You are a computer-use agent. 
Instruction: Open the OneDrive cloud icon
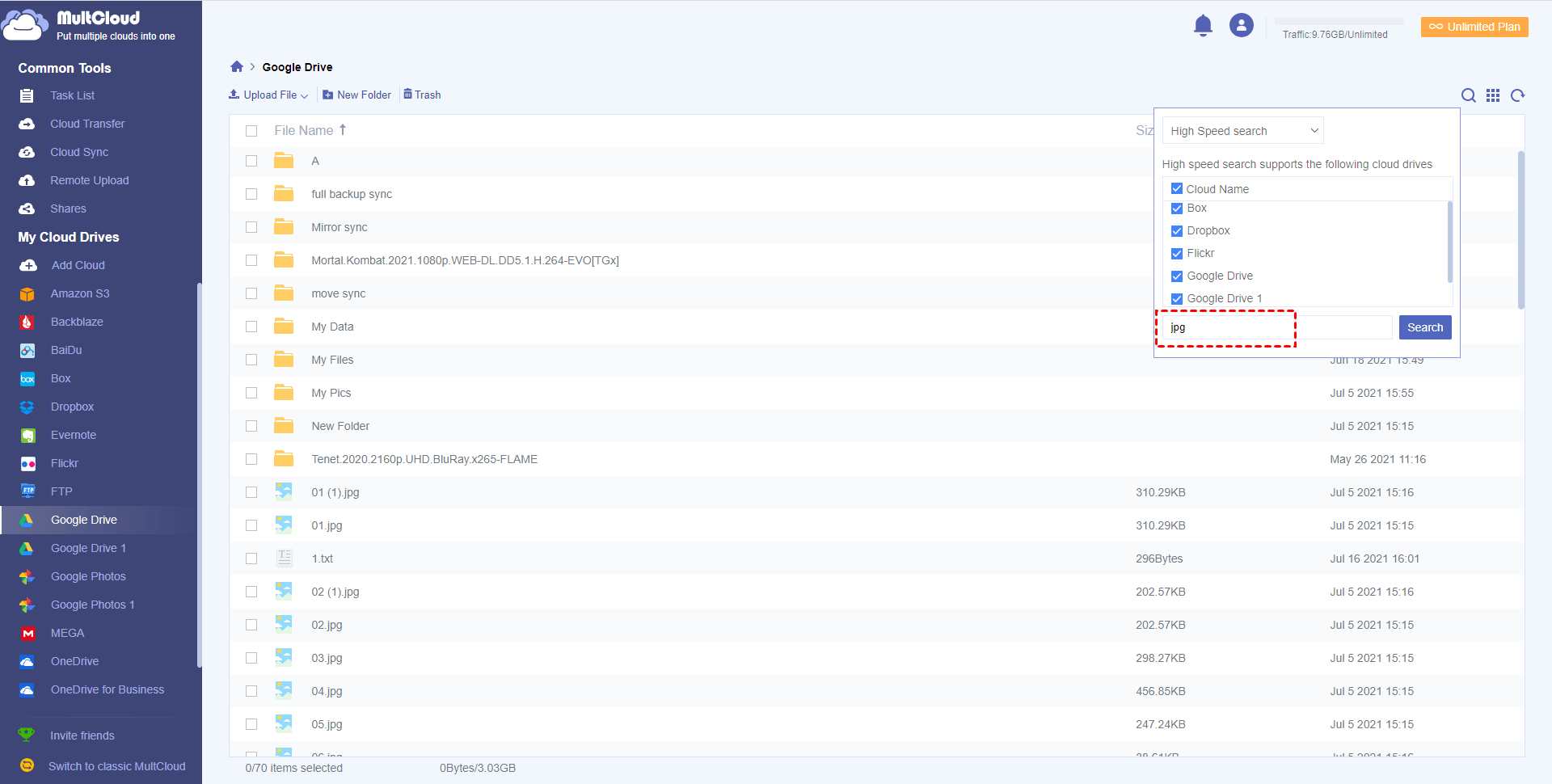tap(27, 661)
